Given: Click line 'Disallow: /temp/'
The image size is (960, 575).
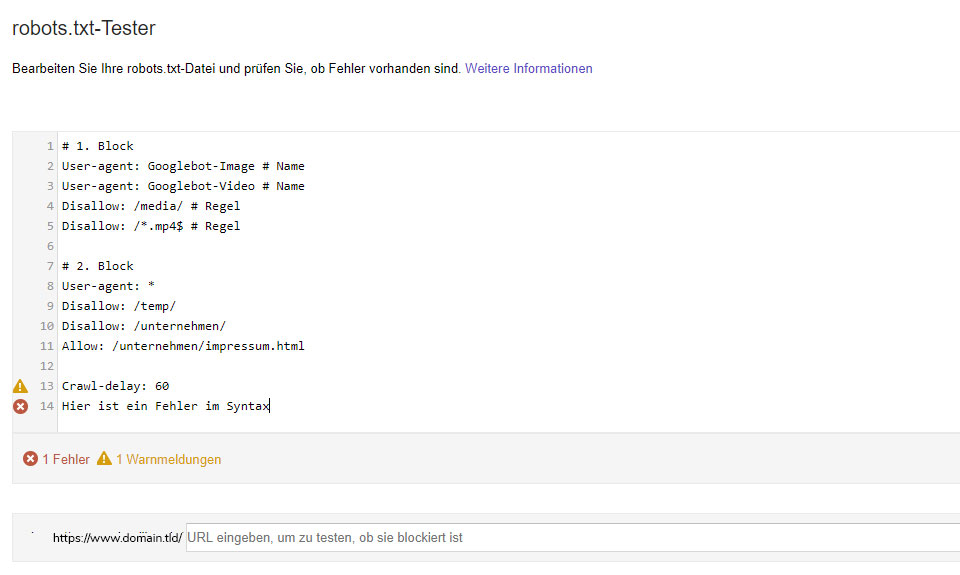Looking at the screenshot, I should point(119,306).
